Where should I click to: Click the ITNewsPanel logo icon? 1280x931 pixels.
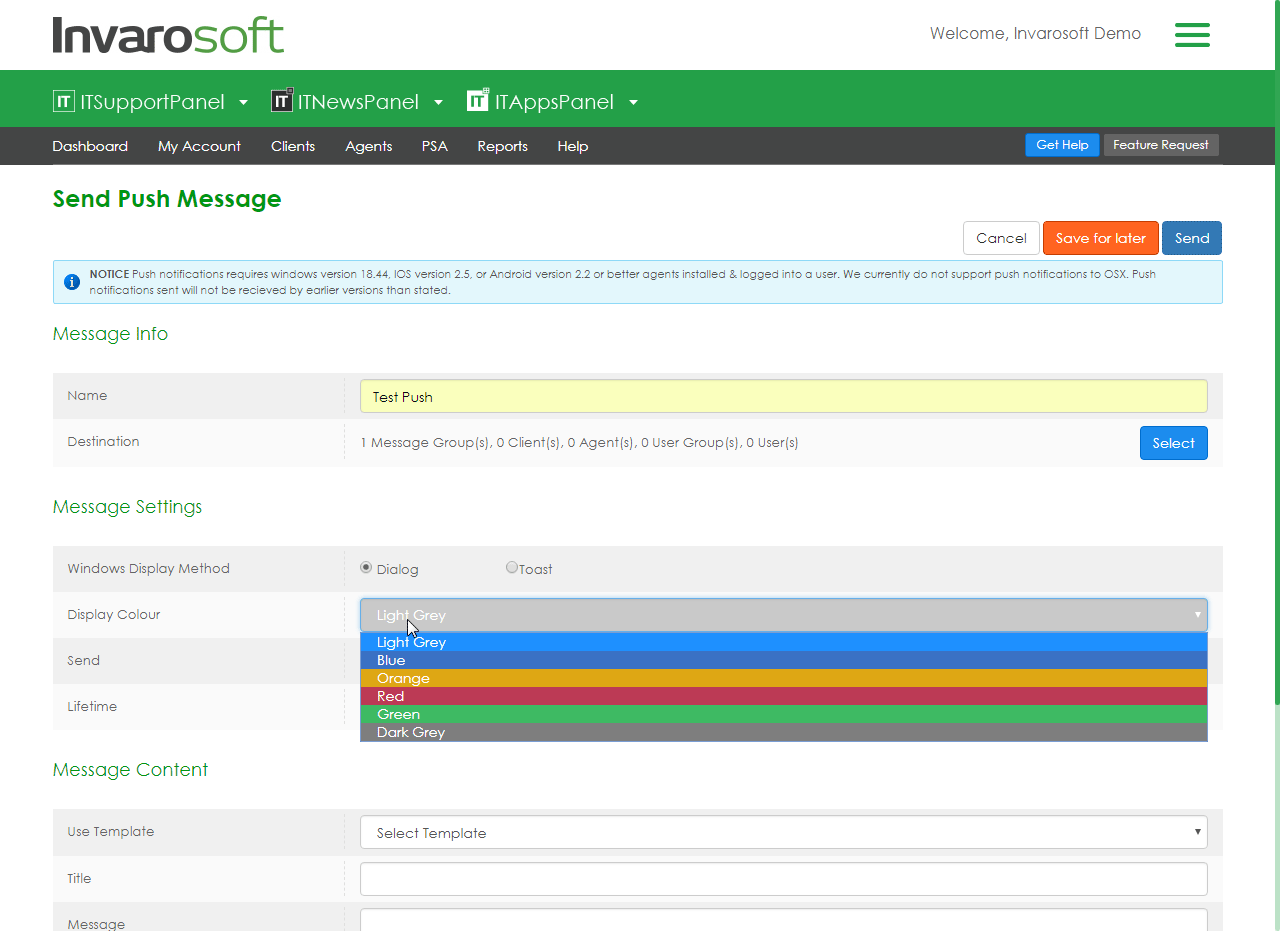point(282,101)
